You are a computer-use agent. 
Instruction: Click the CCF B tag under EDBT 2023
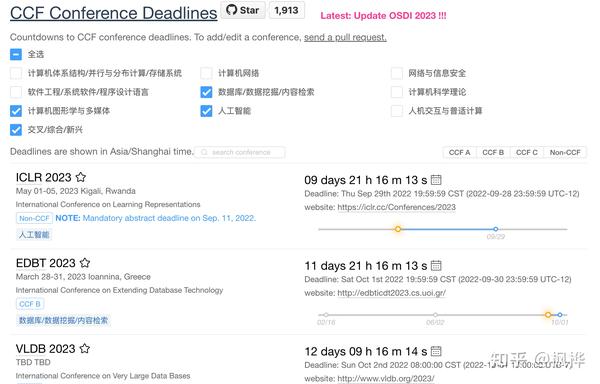click(30, 304)
